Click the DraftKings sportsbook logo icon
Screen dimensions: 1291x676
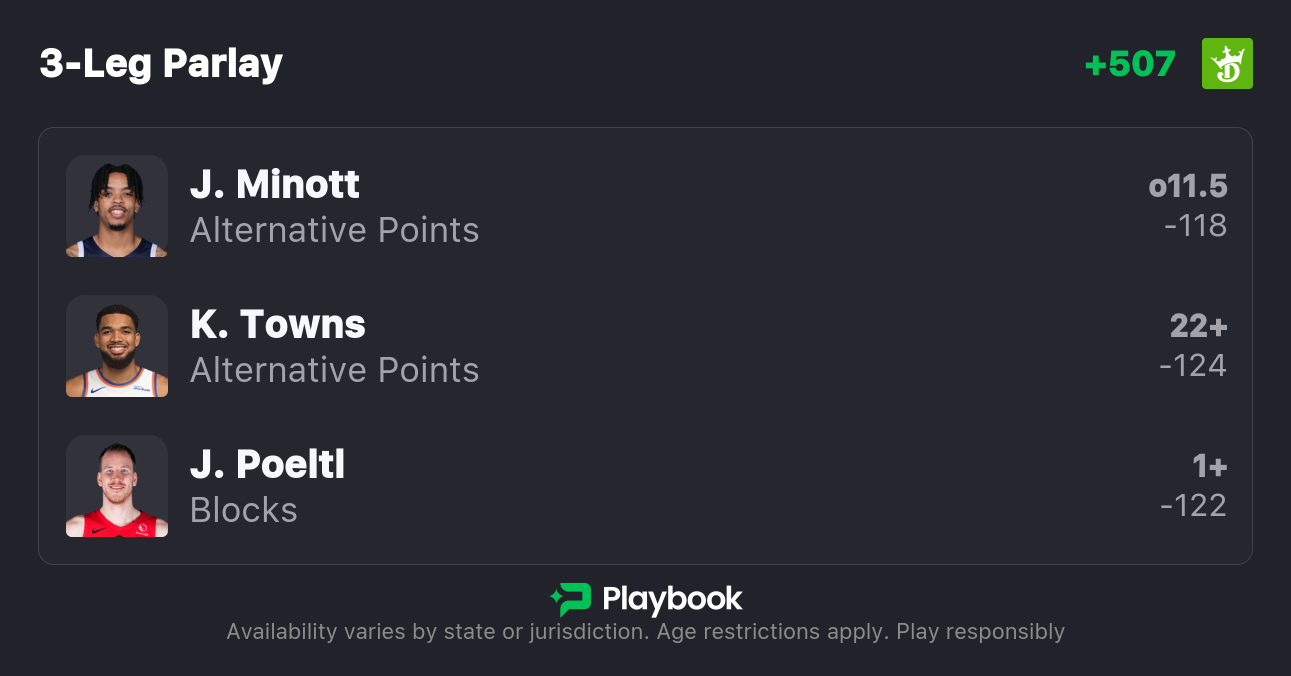(1227, 64)
